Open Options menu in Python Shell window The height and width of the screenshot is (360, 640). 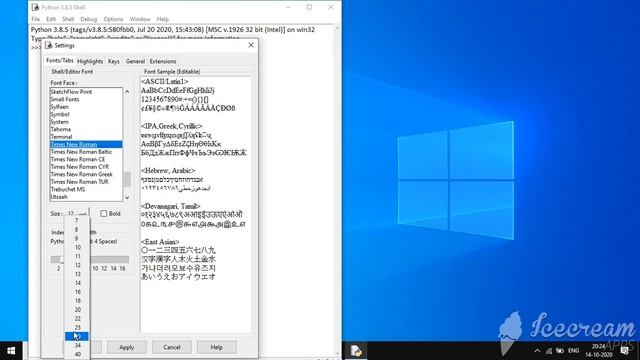pyautogui.click(x=113, y=19)
